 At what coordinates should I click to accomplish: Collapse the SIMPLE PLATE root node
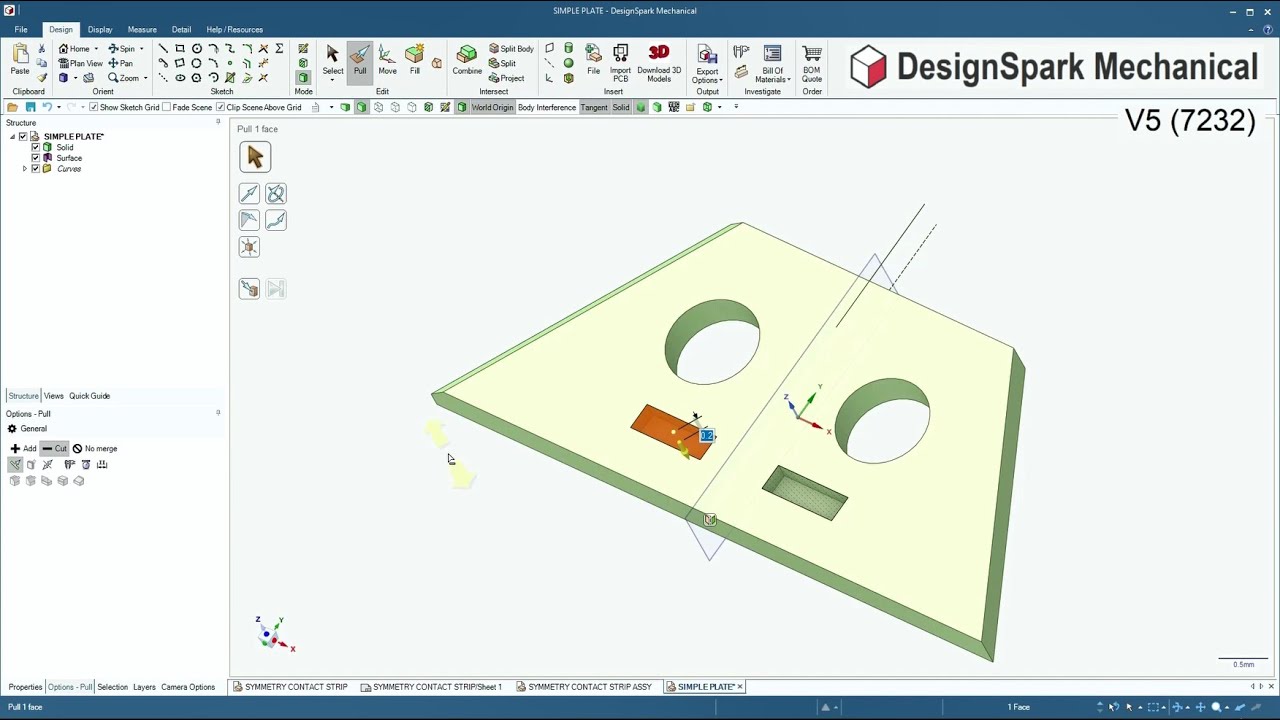12,136
